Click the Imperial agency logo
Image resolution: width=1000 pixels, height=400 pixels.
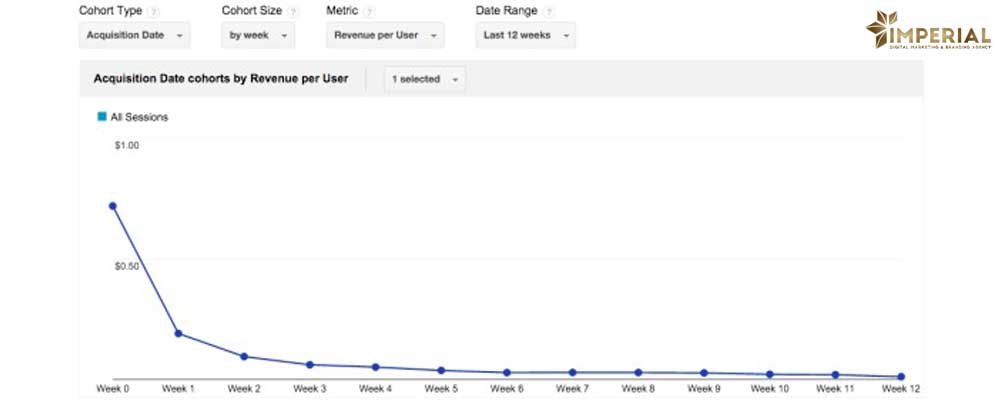[x=928, y=32]
